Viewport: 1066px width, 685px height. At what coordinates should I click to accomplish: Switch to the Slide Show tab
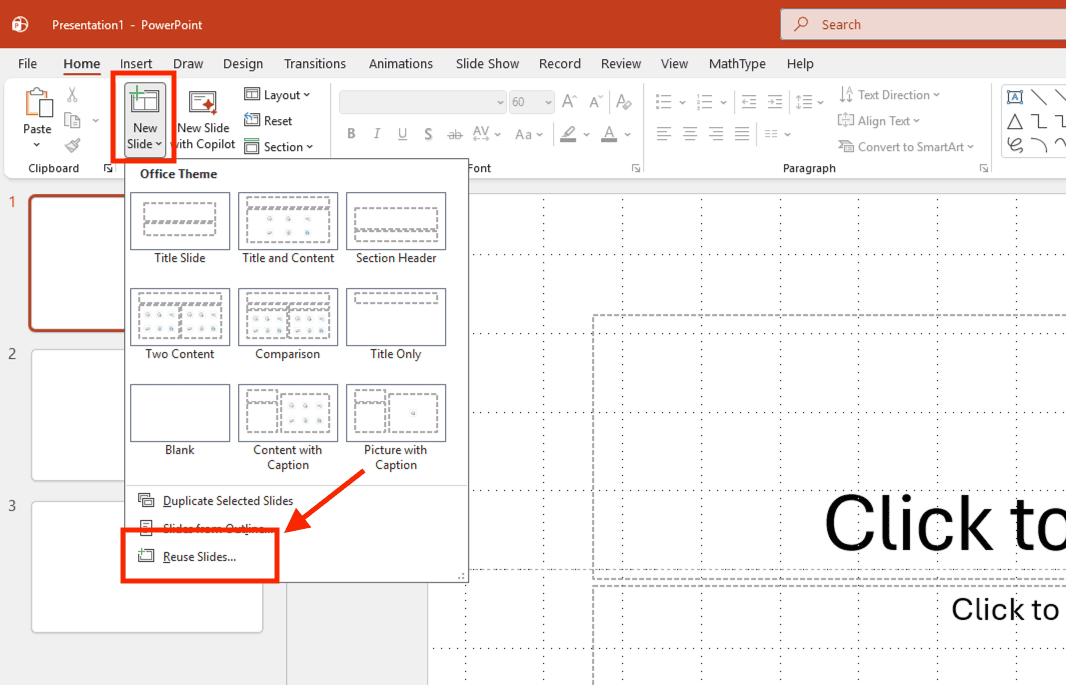(487, 63)
